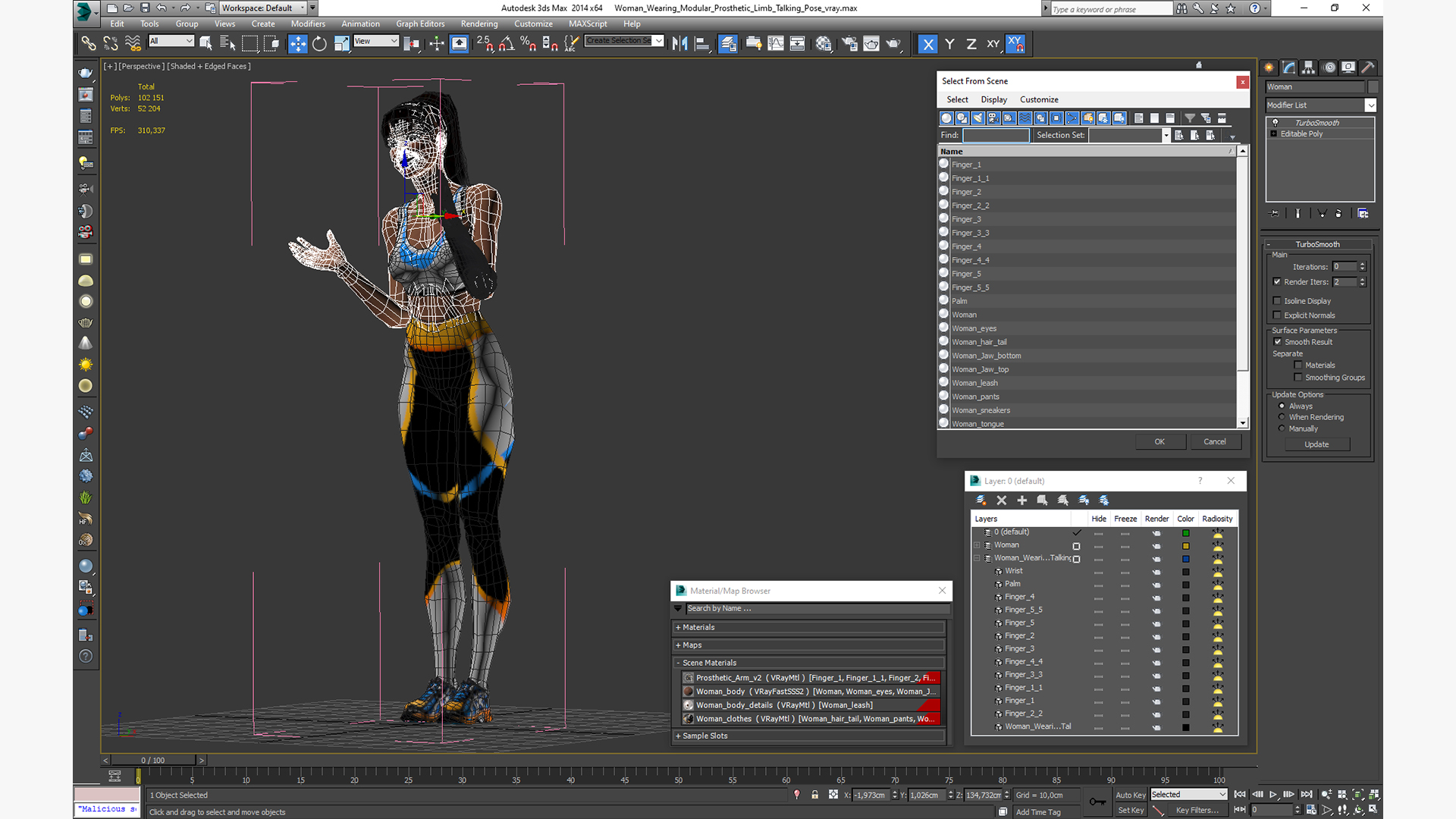1456x819 pixels.
Task: Toggle Display Lights filter in Select From Scene
Action: [978, 118]
